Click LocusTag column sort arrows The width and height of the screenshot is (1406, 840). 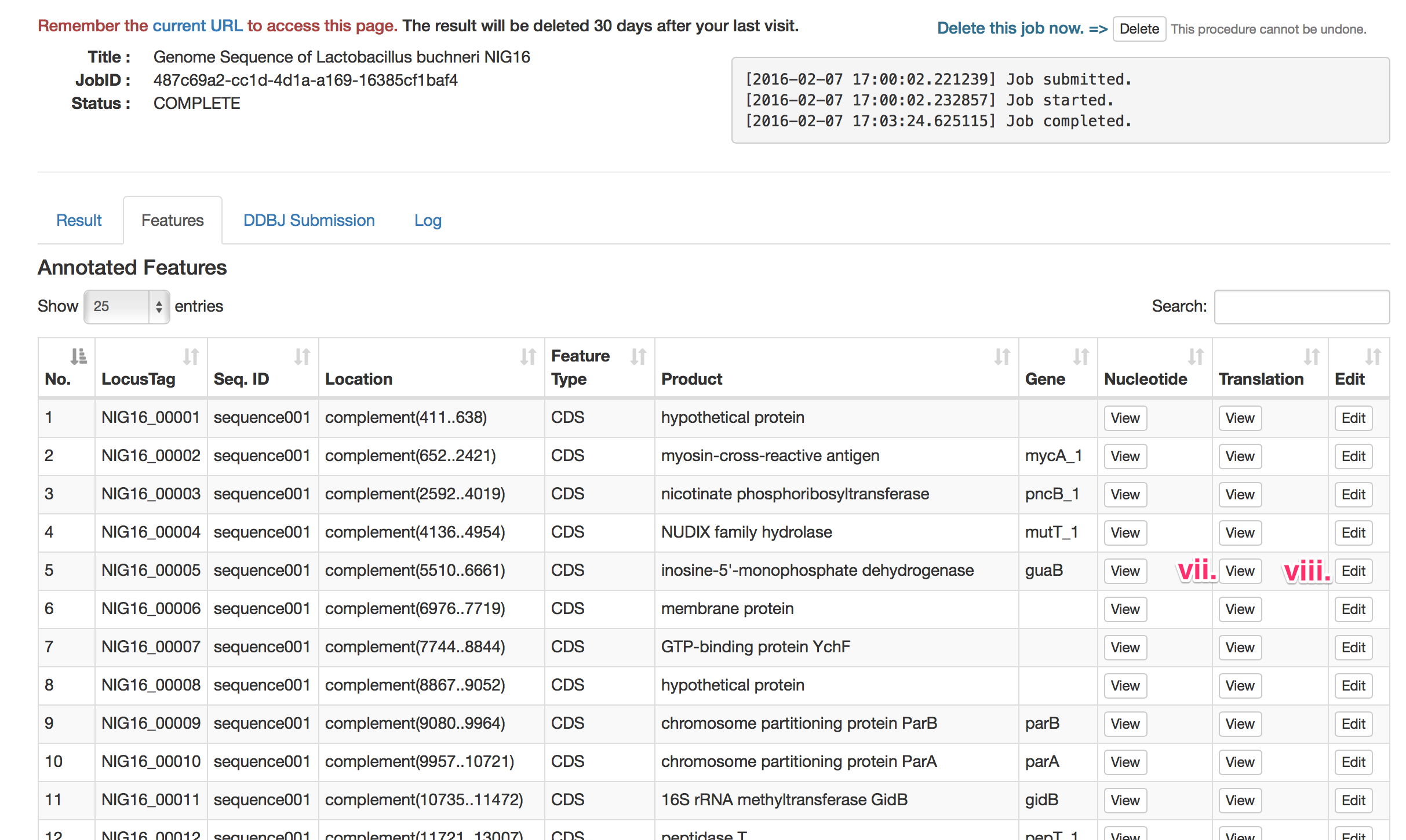pyautogui.click(x=191, y=356)
